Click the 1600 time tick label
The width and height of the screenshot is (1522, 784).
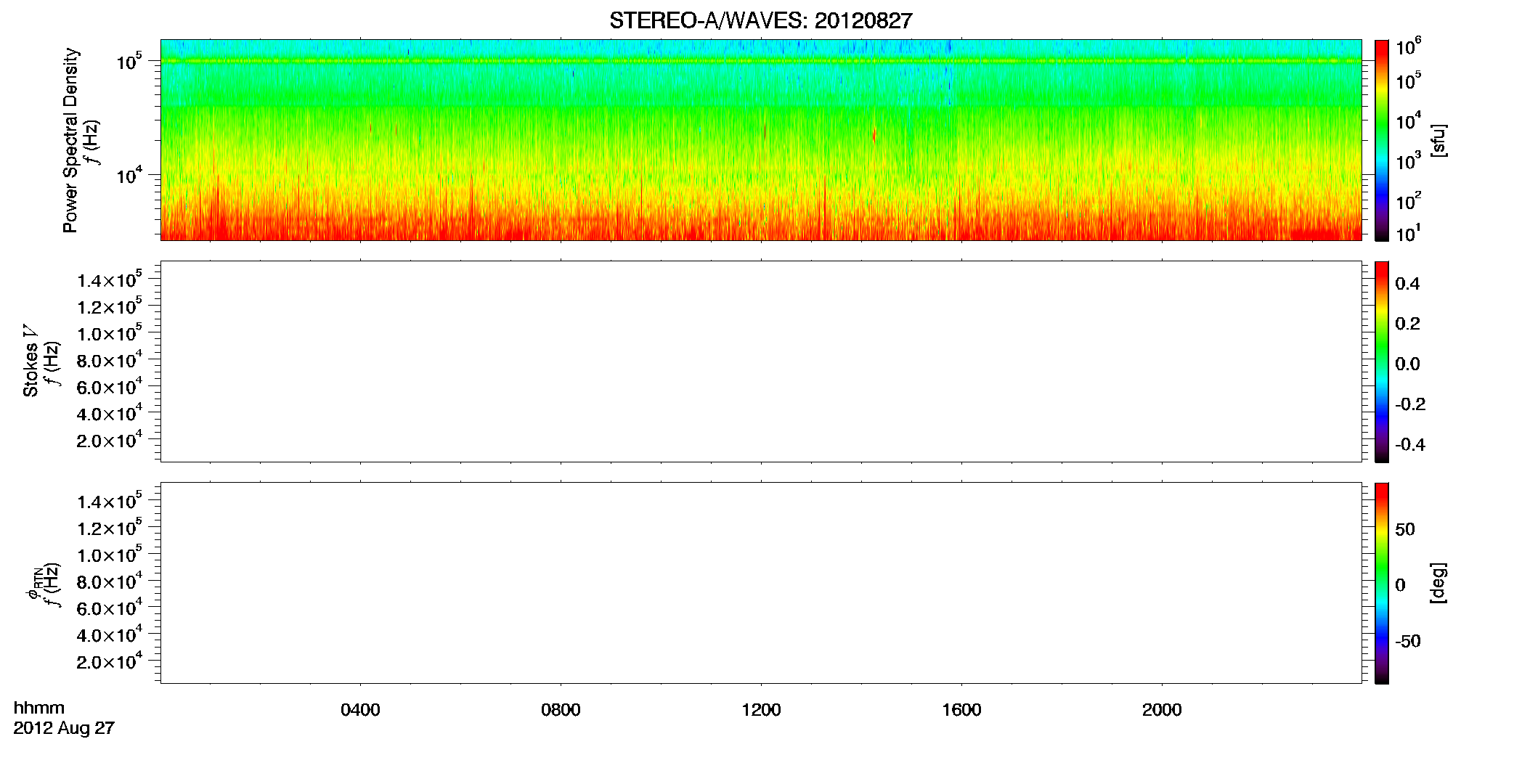[961, 710]
